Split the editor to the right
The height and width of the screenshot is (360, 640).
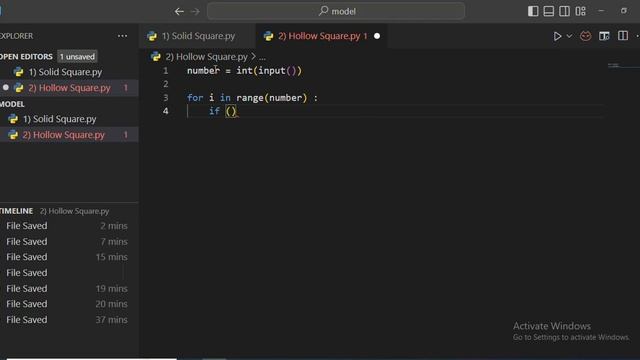tap(623, 36)
